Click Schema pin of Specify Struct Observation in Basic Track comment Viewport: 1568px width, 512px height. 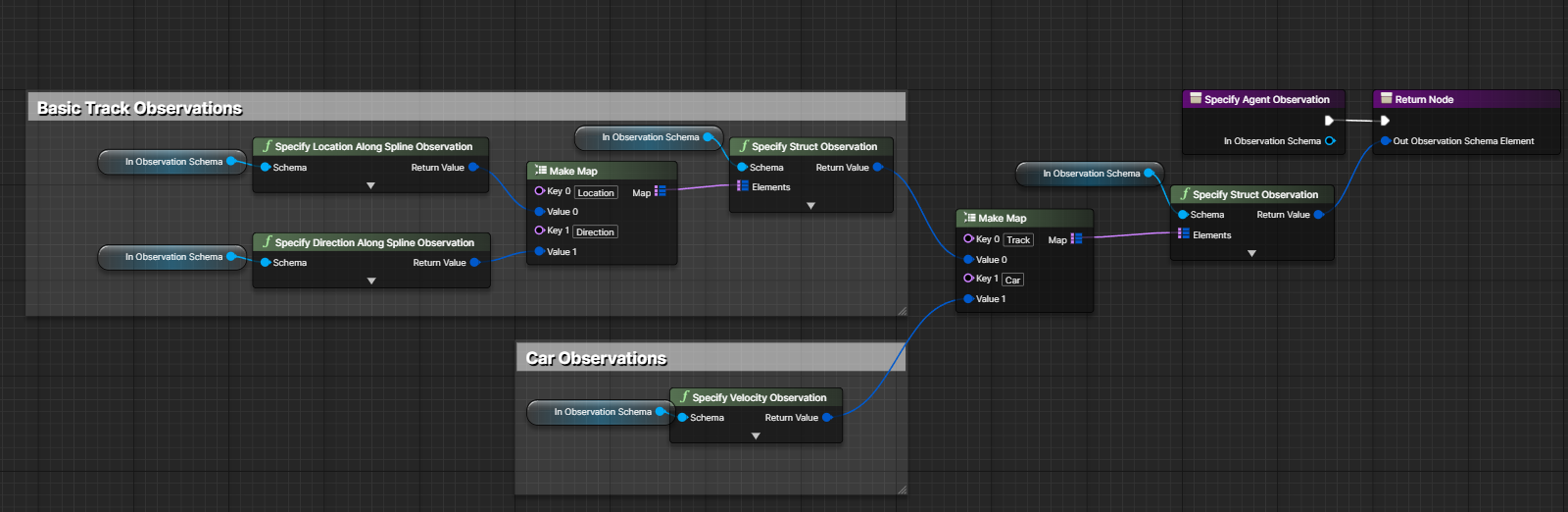coord(742,168)
